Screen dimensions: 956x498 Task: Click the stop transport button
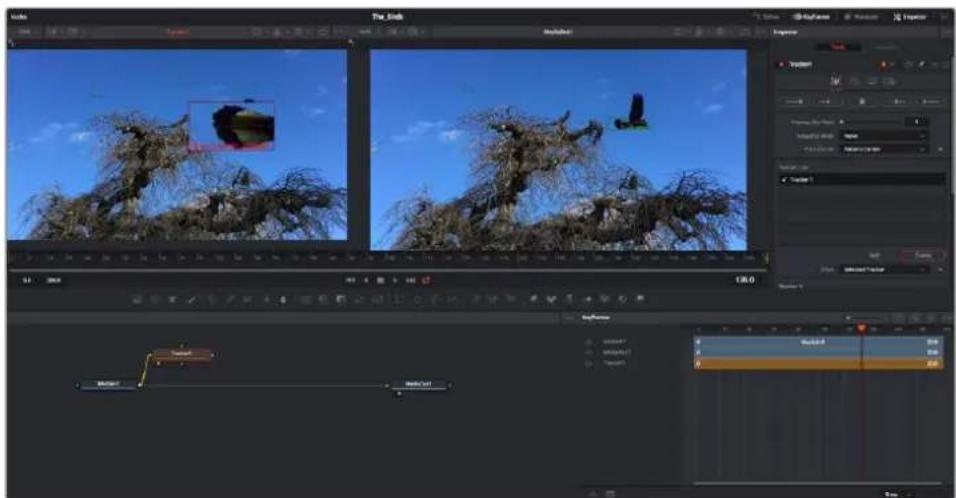(380, 280)
